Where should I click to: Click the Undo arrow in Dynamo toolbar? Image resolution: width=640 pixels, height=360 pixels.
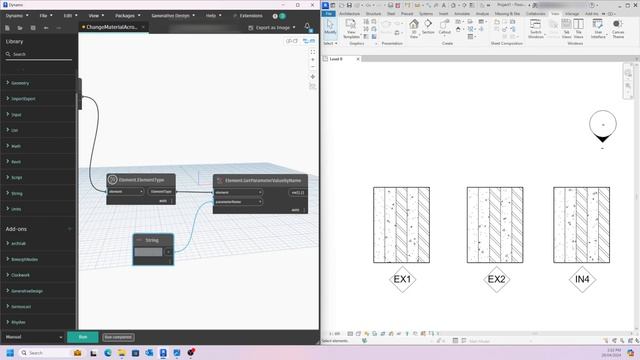(x=46, y=28)
